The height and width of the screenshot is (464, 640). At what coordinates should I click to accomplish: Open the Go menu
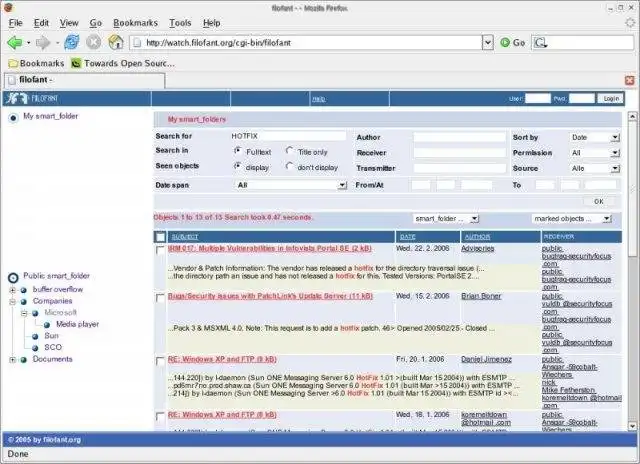pos(96,23)
